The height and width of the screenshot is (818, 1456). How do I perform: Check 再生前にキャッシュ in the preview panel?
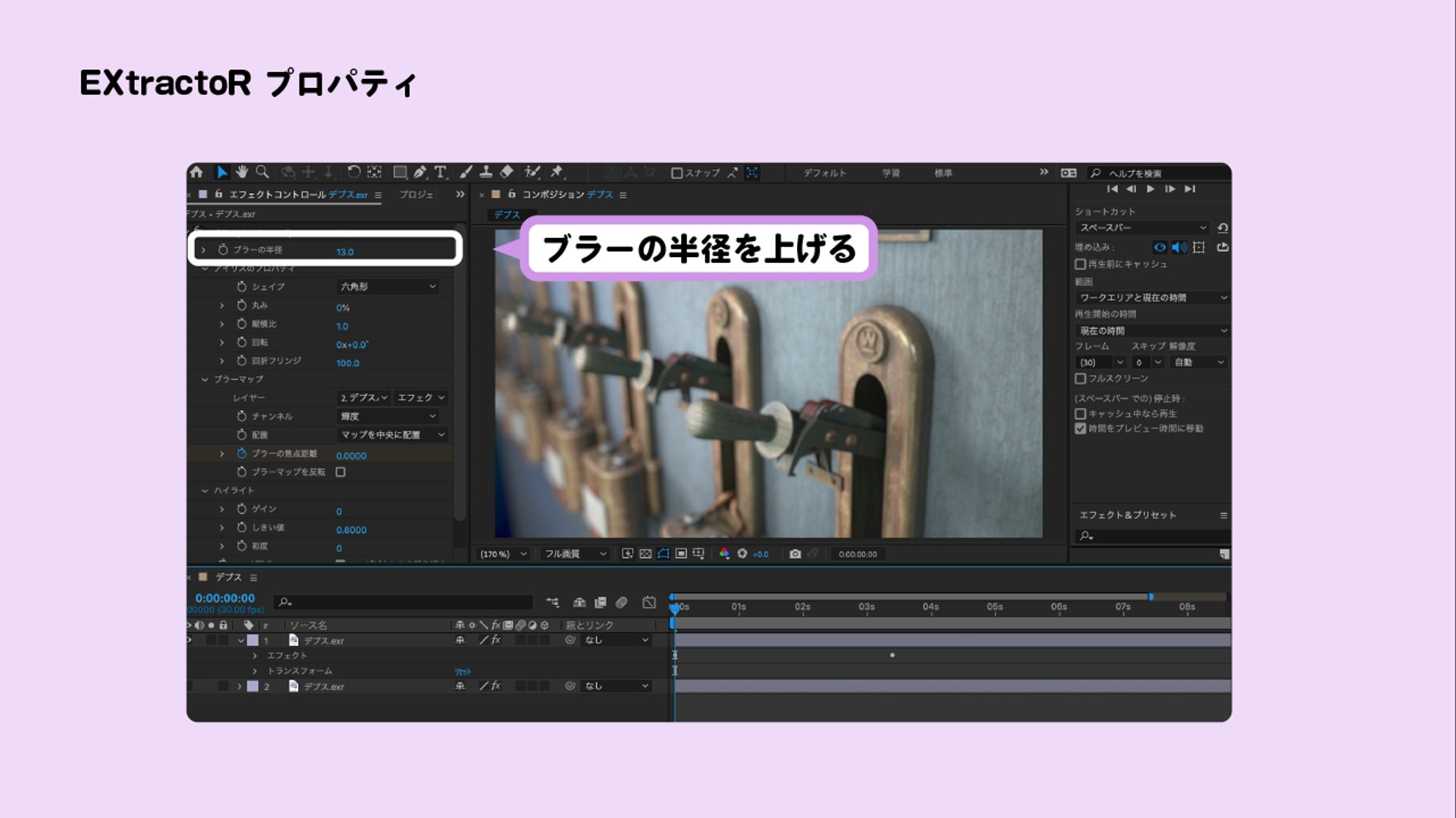click(1080, 264)
